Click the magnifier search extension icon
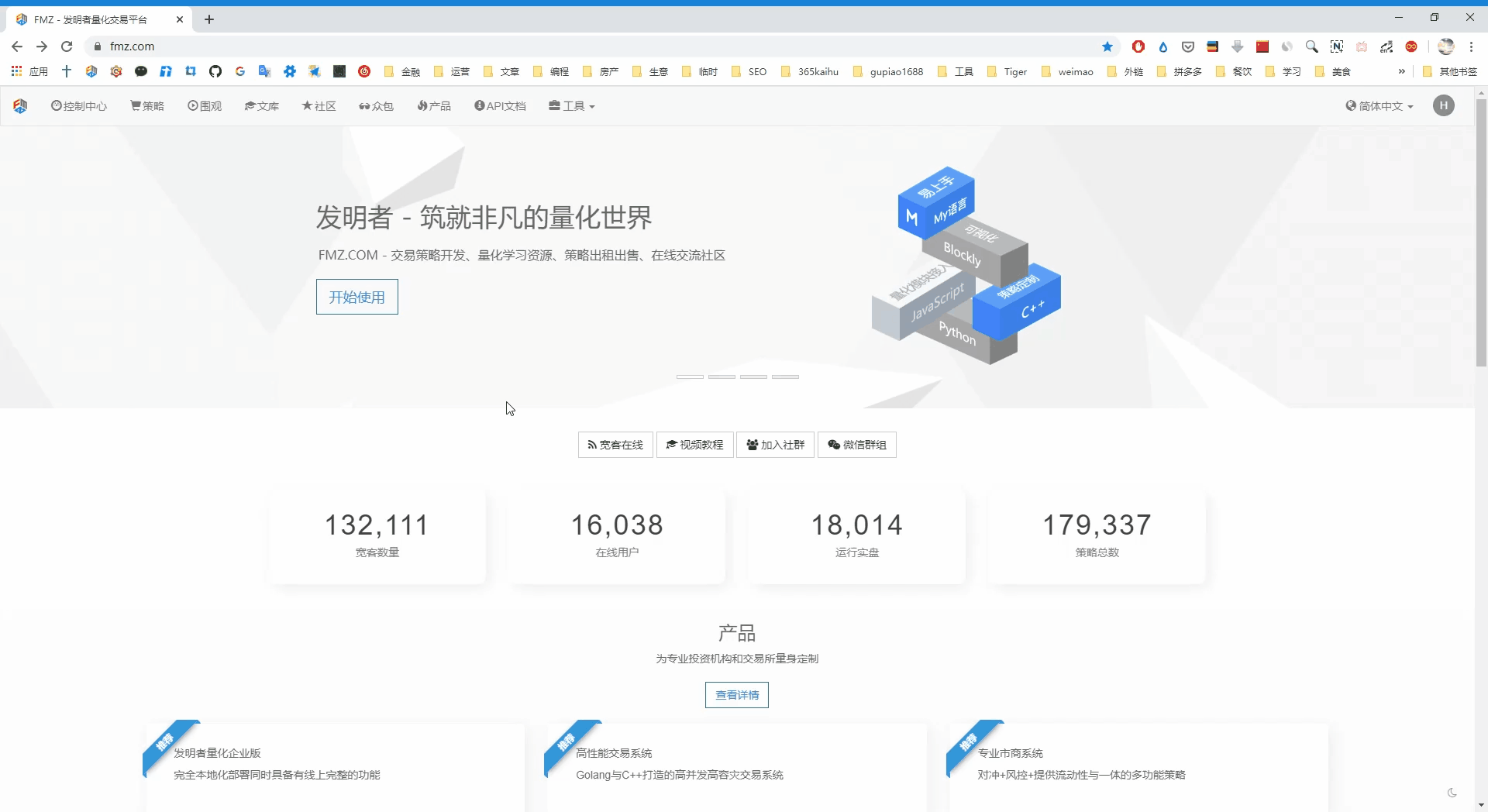Screen dimensions: 1488x812 click(1312, 46)
